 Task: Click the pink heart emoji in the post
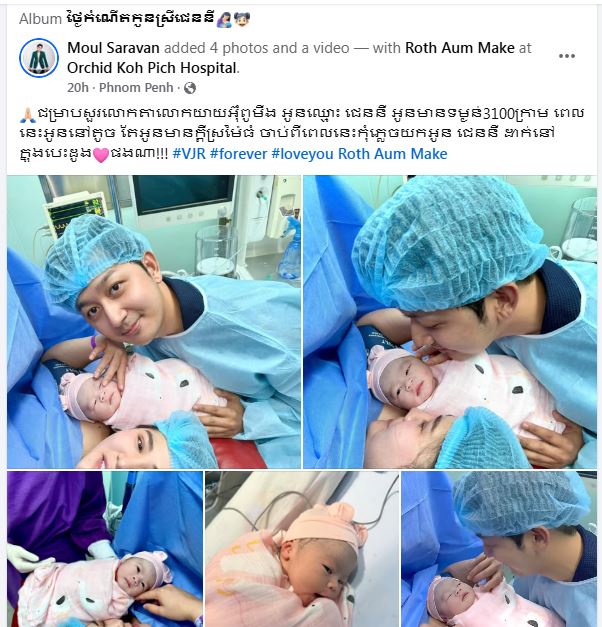point(101,155)
